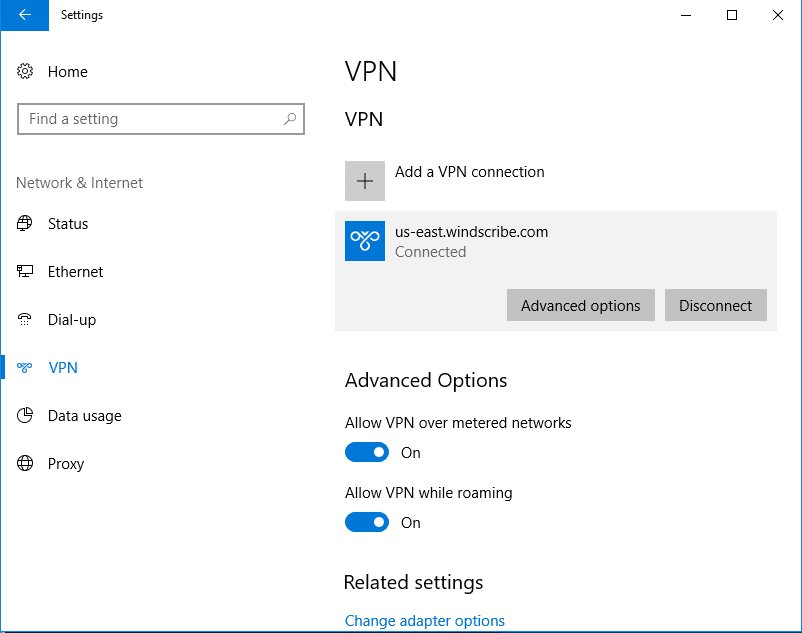802x633 pixels.
Task: Click the Home gear icon
Action: (26, 72)
